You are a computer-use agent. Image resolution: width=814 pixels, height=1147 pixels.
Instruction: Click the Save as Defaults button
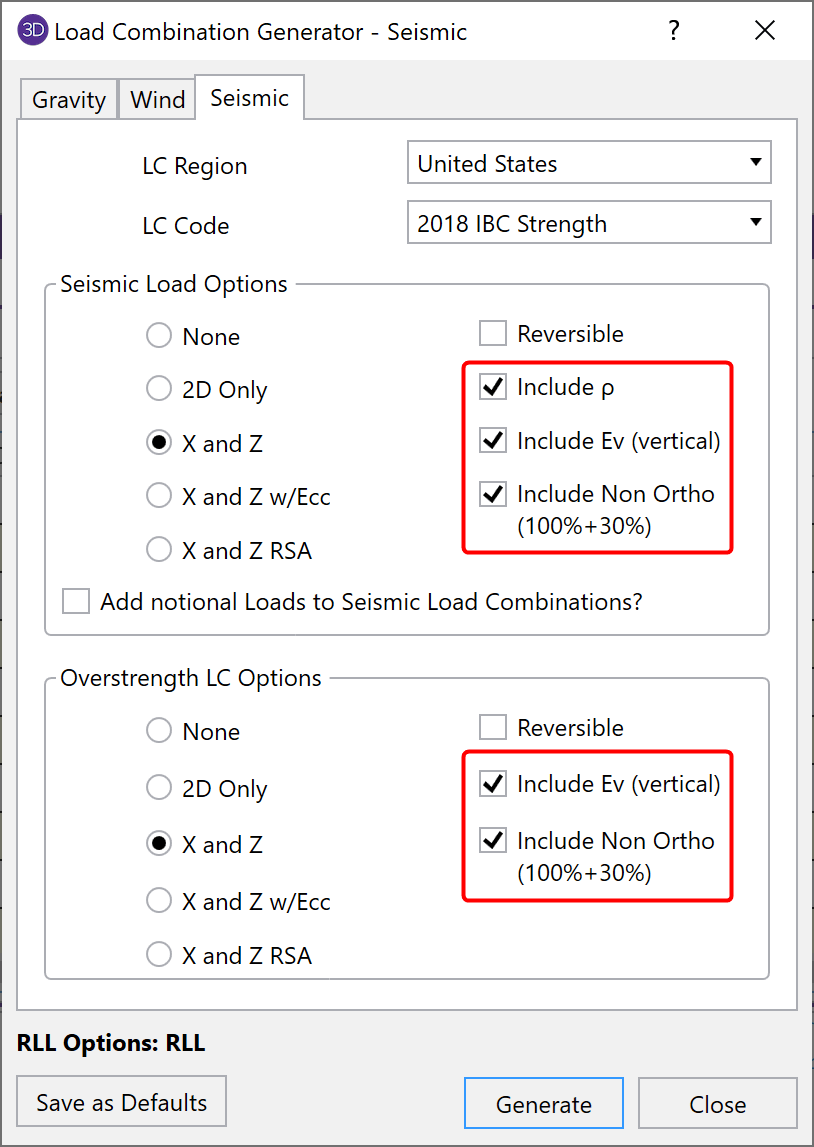[121, 1102]
